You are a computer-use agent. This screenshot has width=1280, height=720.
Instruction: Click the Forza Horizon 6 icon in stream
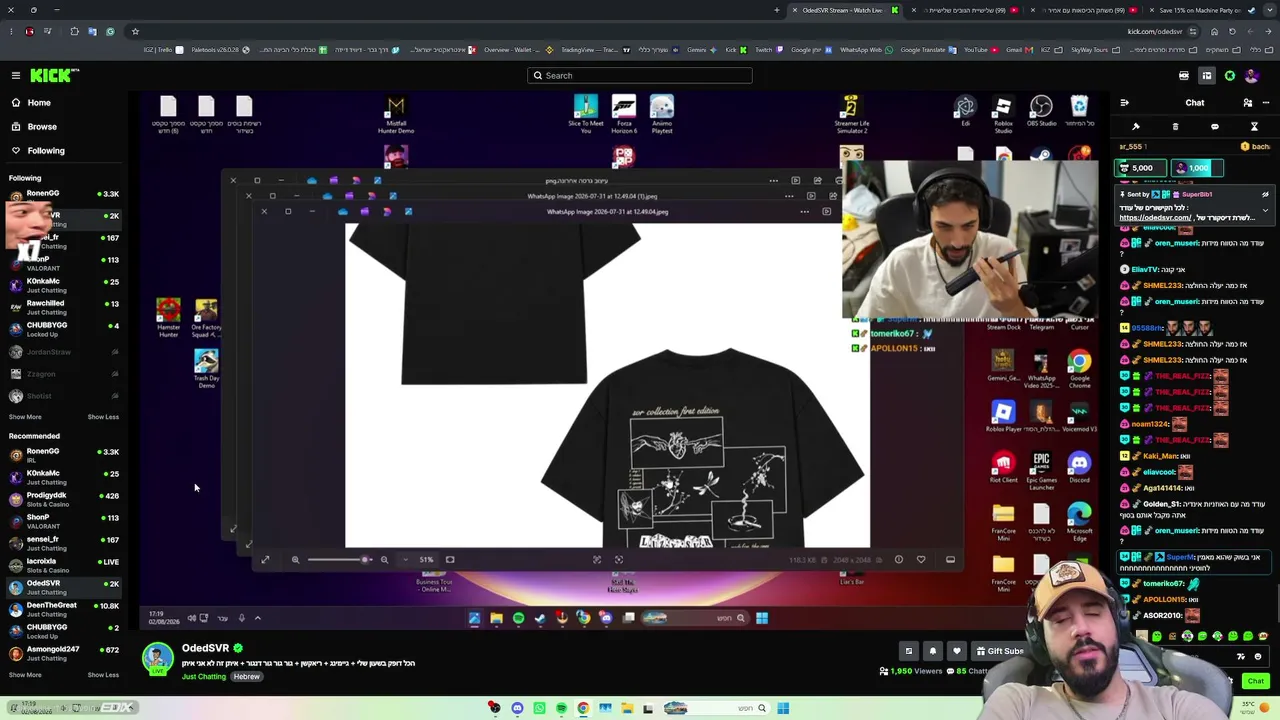[x=624, y=115]
